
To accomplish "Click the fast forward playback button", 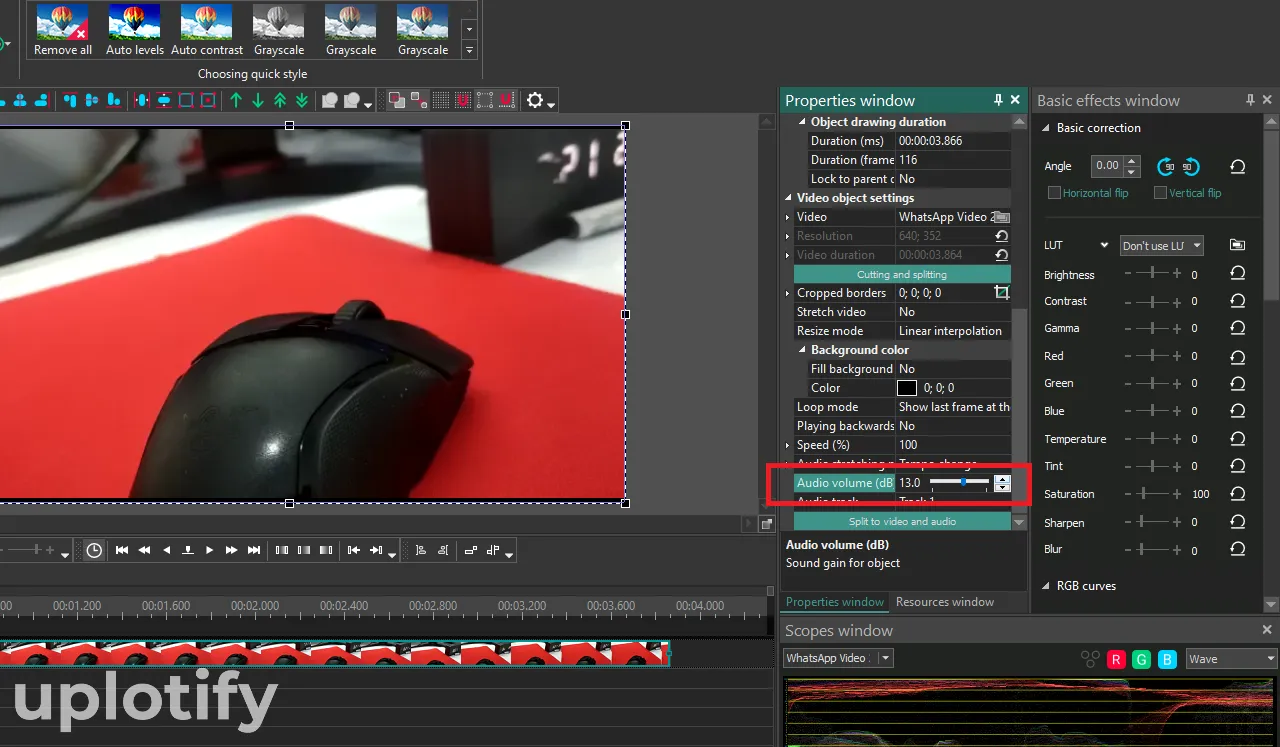I will 232,550.
